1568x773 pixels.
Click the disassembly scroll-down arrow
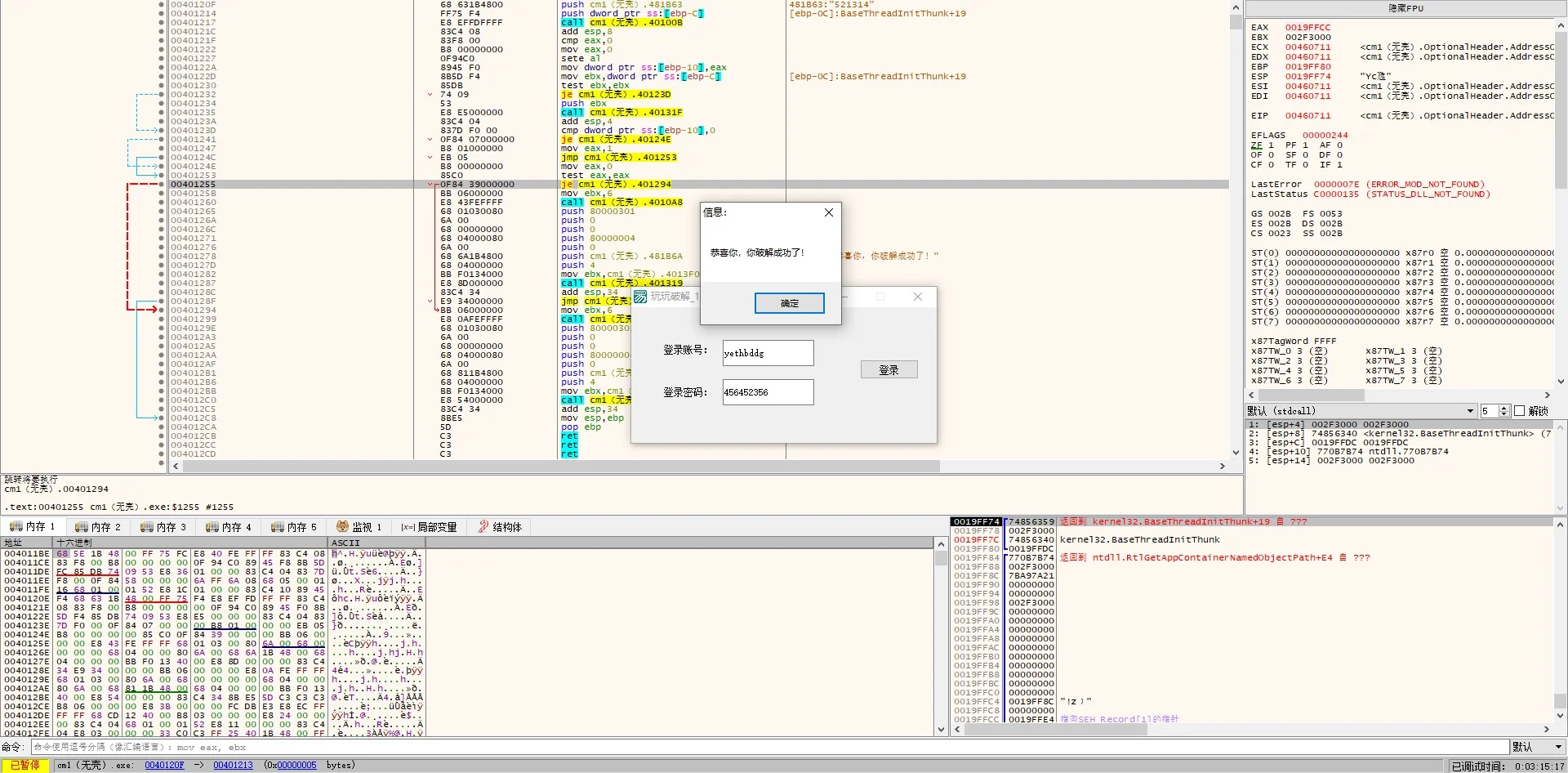[1236, 452]
